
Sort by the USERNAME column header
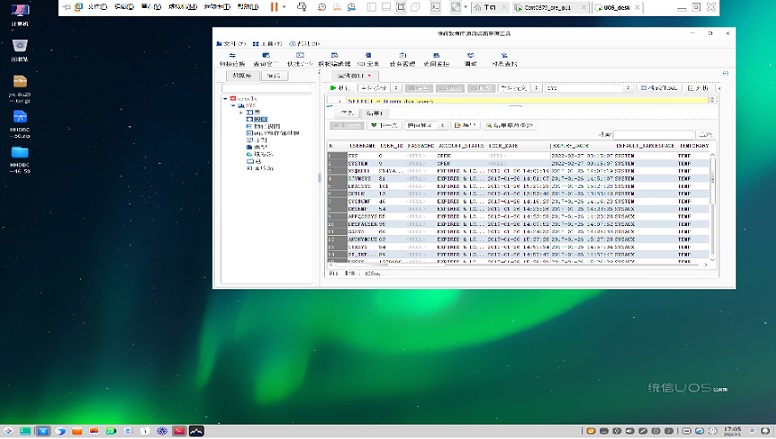click(363, 146)
